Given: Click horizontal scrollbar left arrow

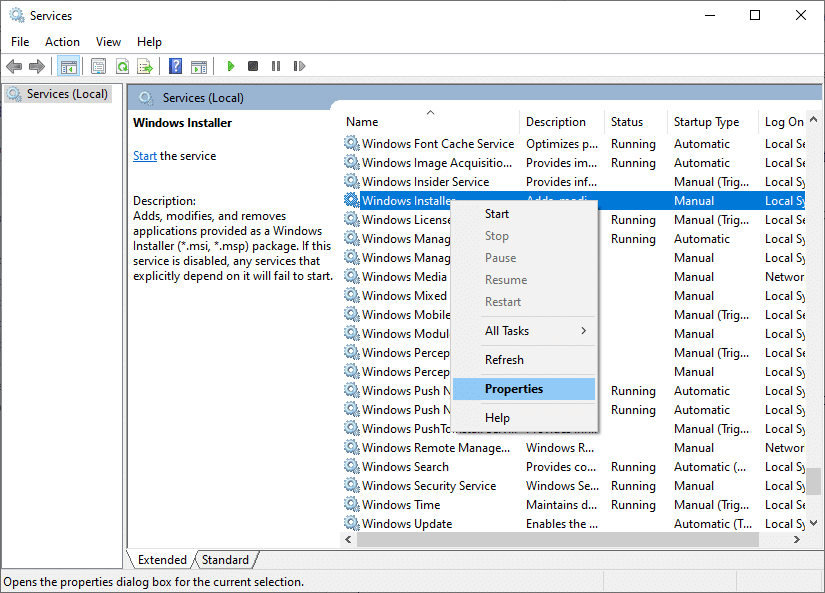Looking at the screenshot, I should tap(348, 539).
